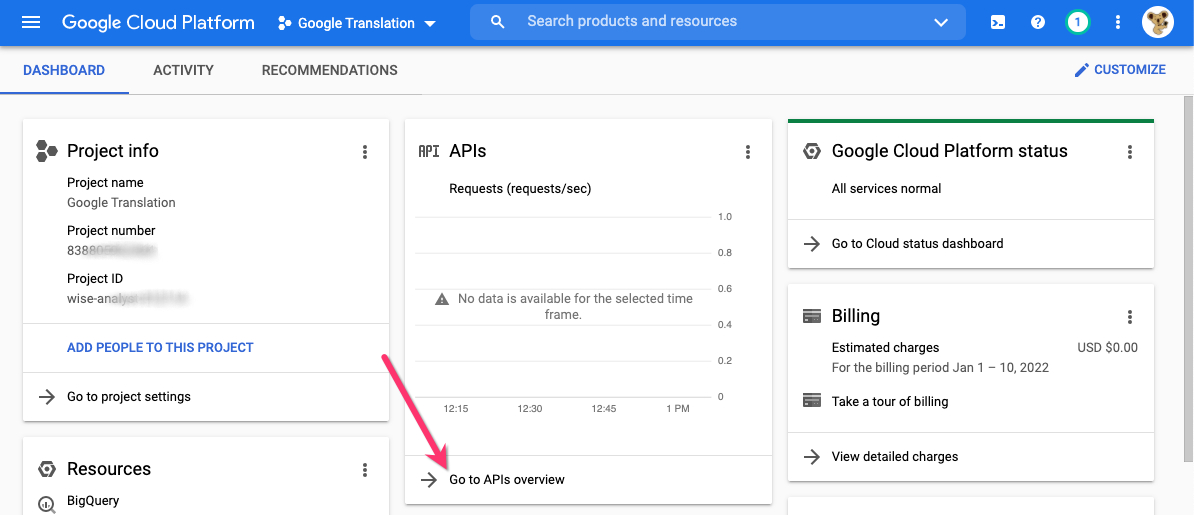Open the help question mark icon

coord(1038,22)
